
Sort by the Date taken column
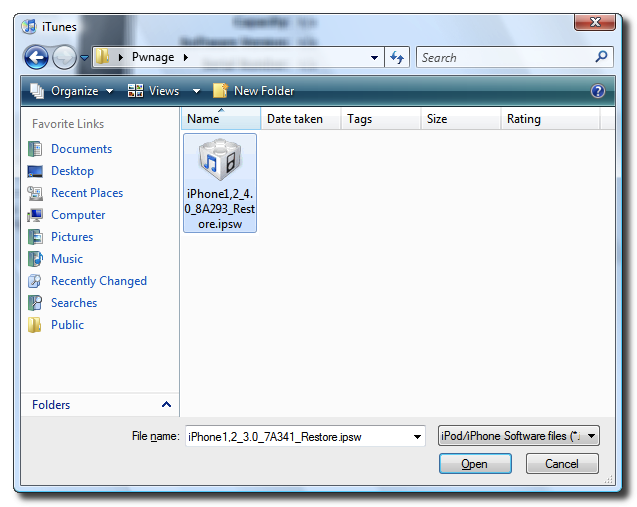pos(300,119)
